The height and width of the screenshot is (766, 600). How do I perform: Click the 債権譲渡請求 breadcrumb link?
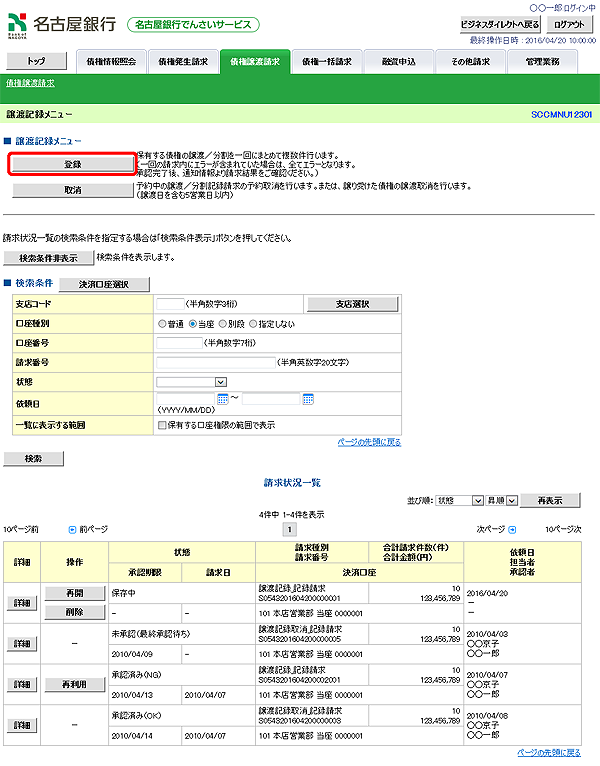(30, 83)
